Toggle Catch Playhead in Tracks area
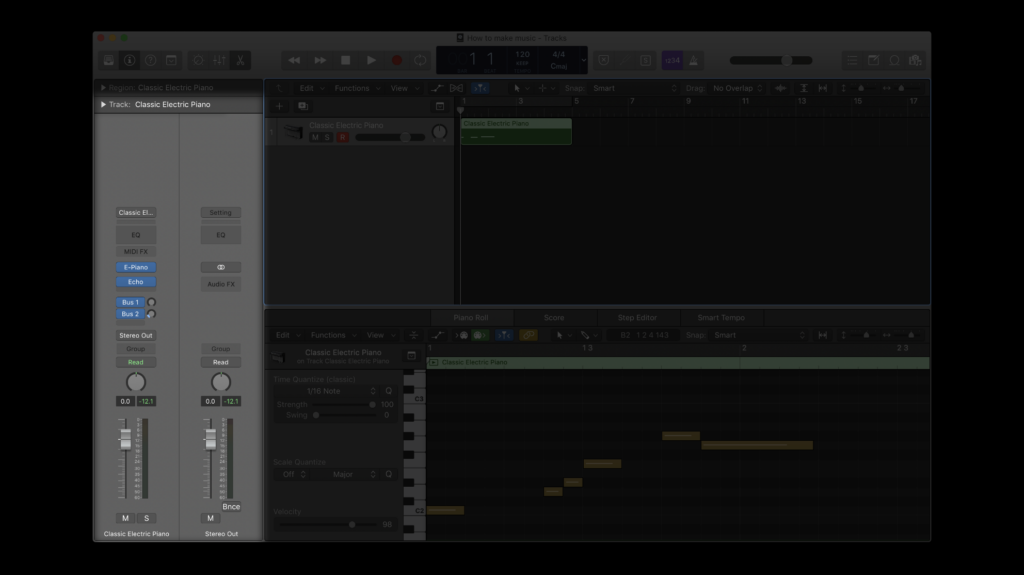The height and width of the screenshot is (575, 1024). pyautogui.click(x=480, y=88)
